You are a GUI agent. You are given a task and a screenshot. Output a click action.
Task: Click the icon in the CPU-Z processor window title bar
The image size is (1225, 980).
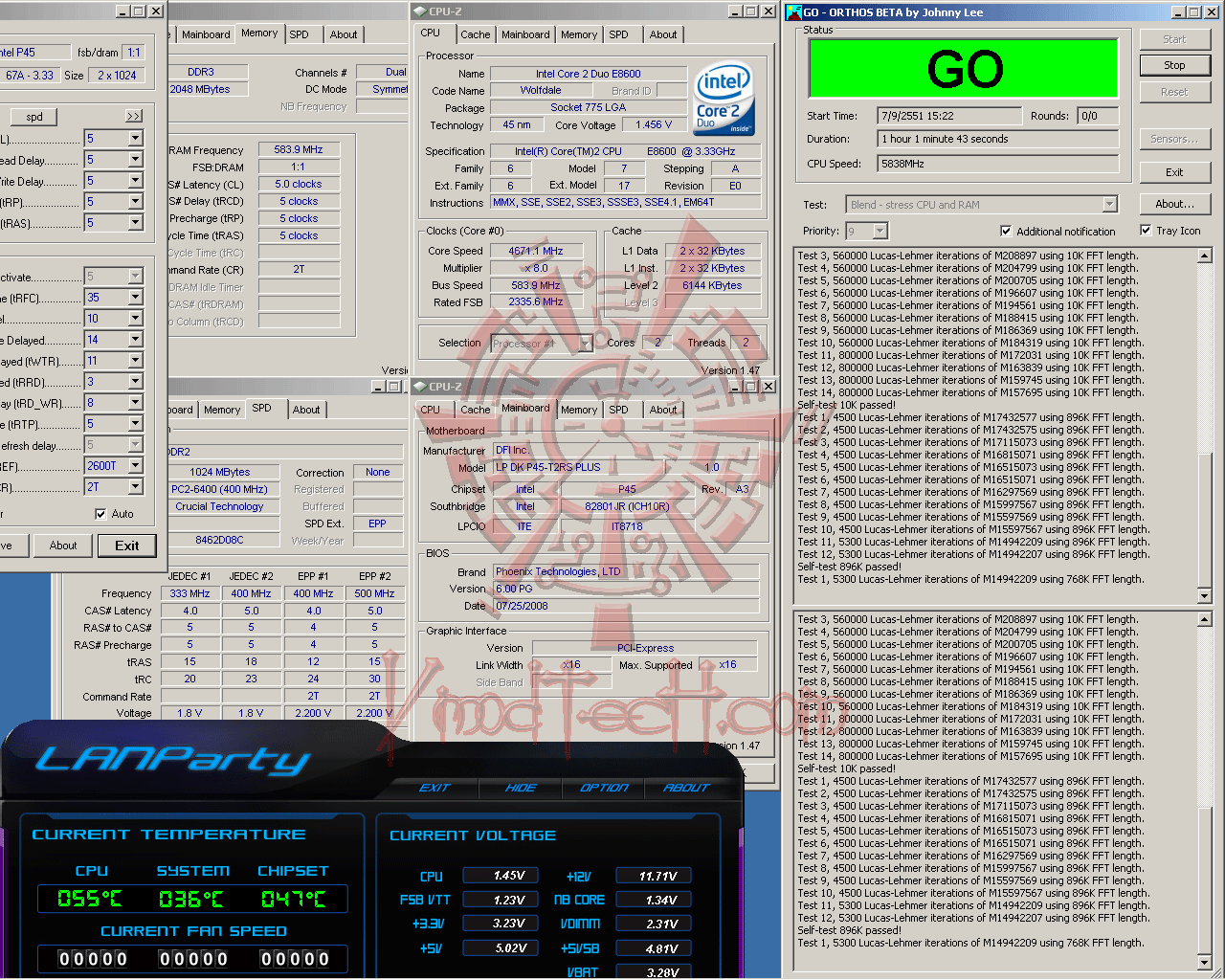[x=419, y=11]
